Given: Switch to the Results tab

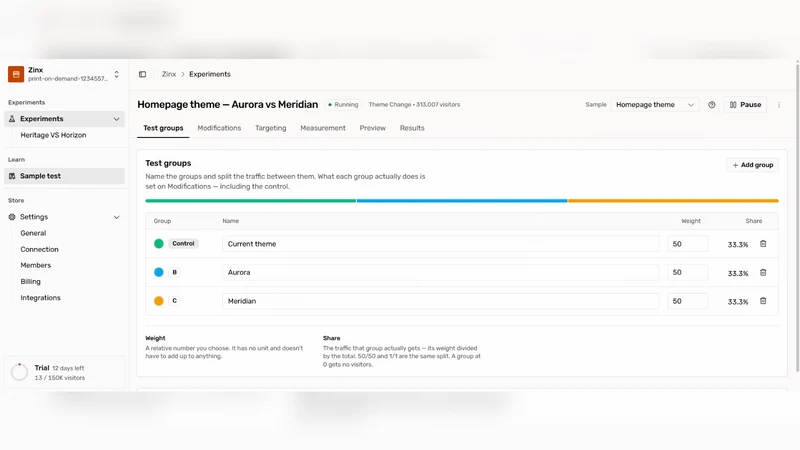Looking at the screenshot, I should (x=412, y=128).
